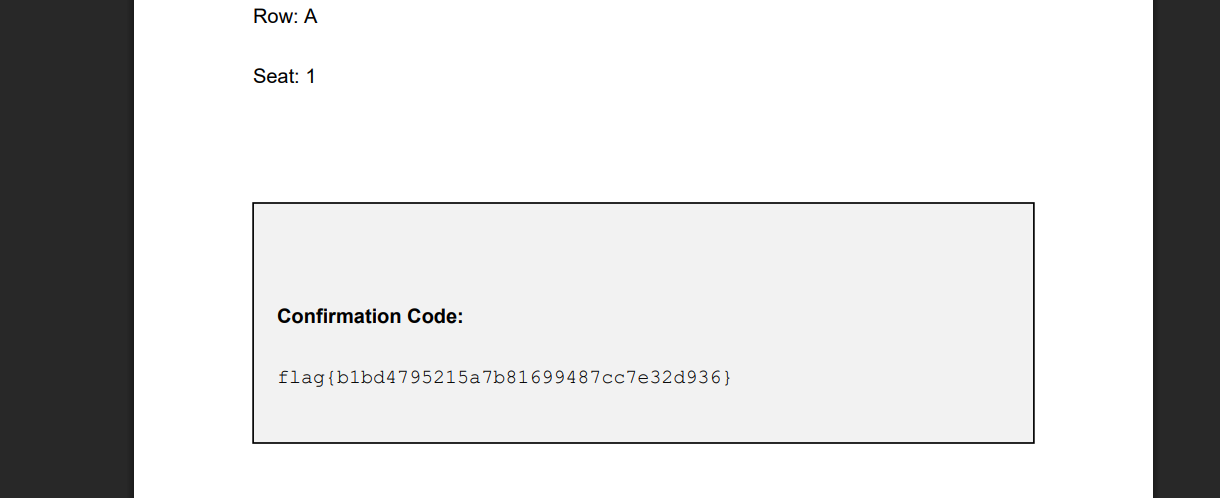Image resolution: width=1220 pixels, height=498 pixels.
Task: Click the word "Code:" in the heading
Action: [x=435, y=317]
